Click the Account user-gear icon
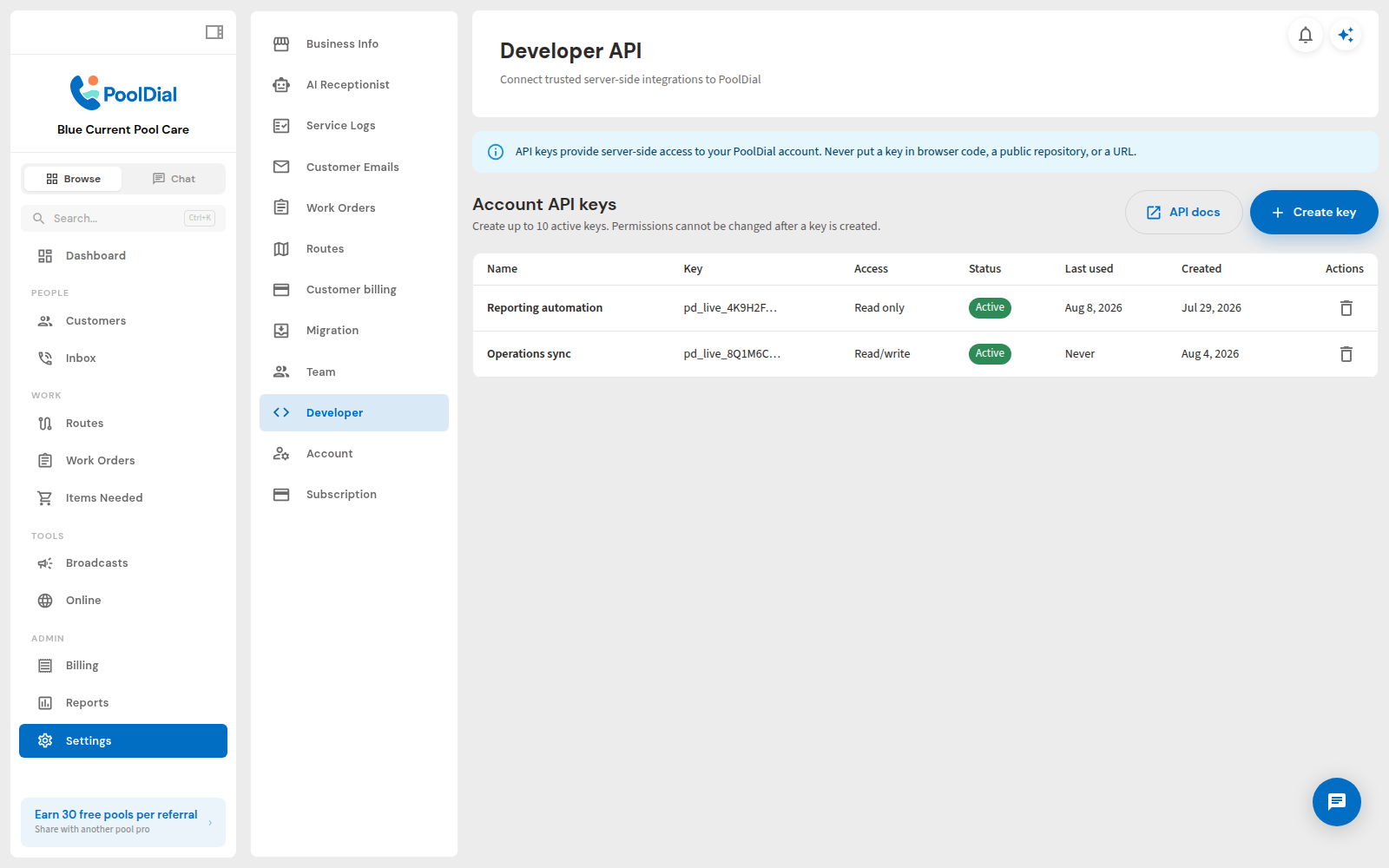Viewport: 1389px width, 868px height. (281, 453)
